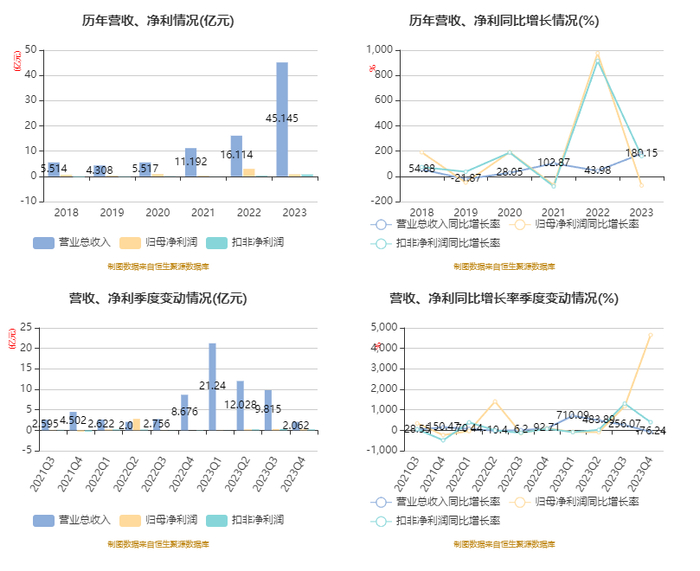The width and height of the screenshot is (700, 571).
Task: Click the 2022 revenue bar labeled 16.114
Action: pos(237,156)
